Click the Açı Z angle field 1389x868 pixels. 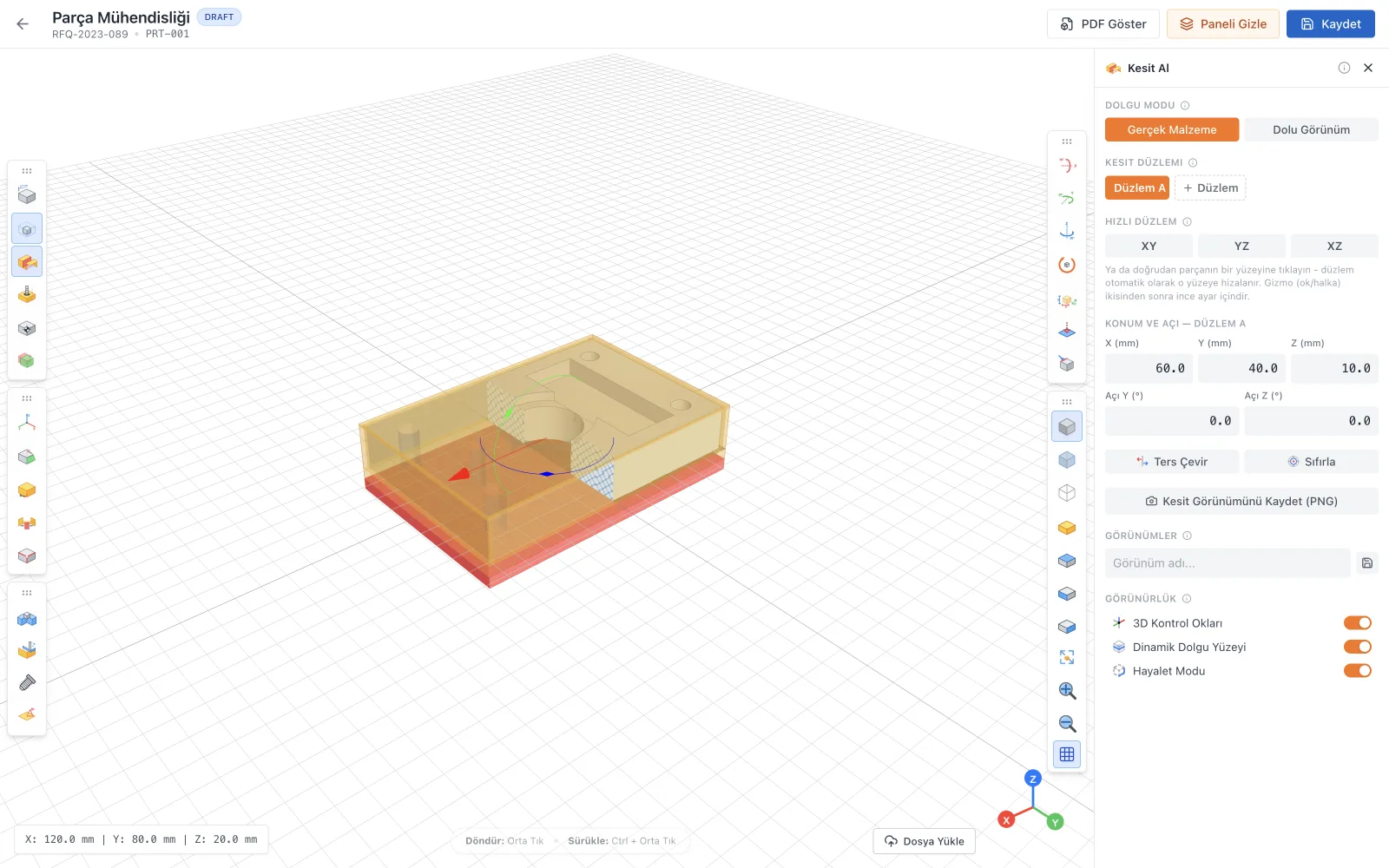click(1311, 421)
